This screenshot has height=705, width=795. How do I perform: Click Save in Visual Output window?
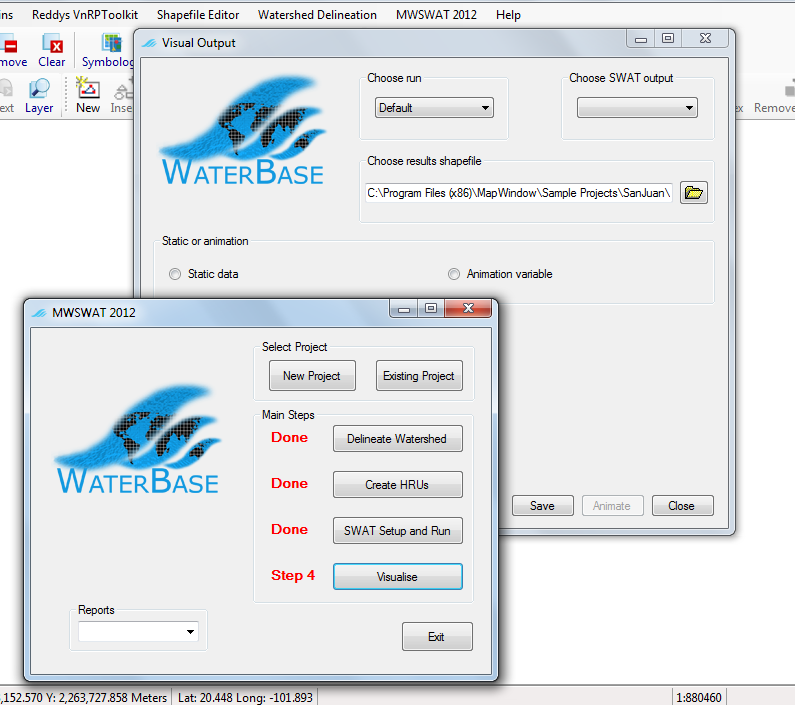(x=543, y=506)
